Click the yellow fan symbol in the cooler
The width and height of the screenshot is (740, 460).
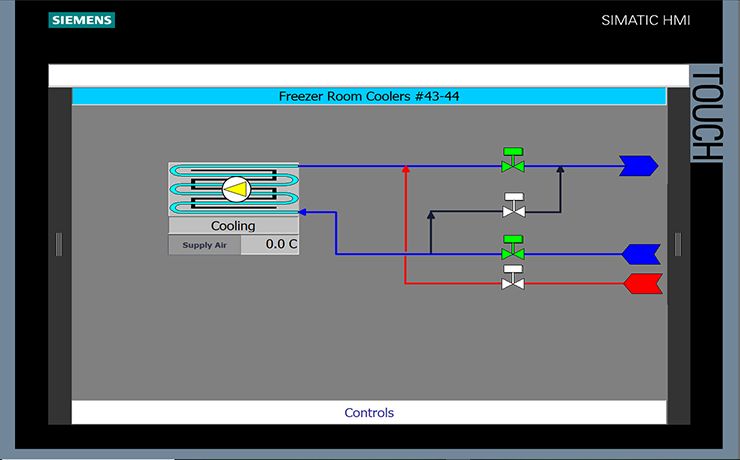click(x=236, y=188)
